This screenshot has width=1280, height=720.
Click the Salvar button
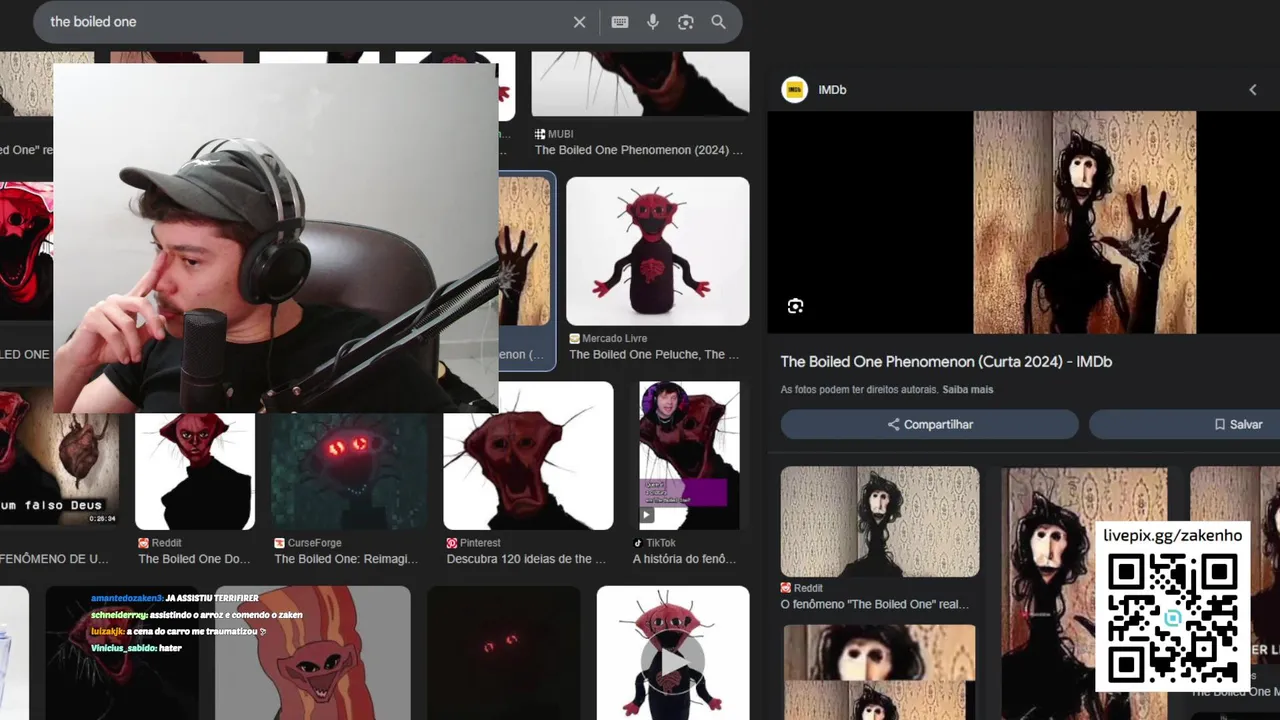pyautogui.click(x=1185, y=424)
